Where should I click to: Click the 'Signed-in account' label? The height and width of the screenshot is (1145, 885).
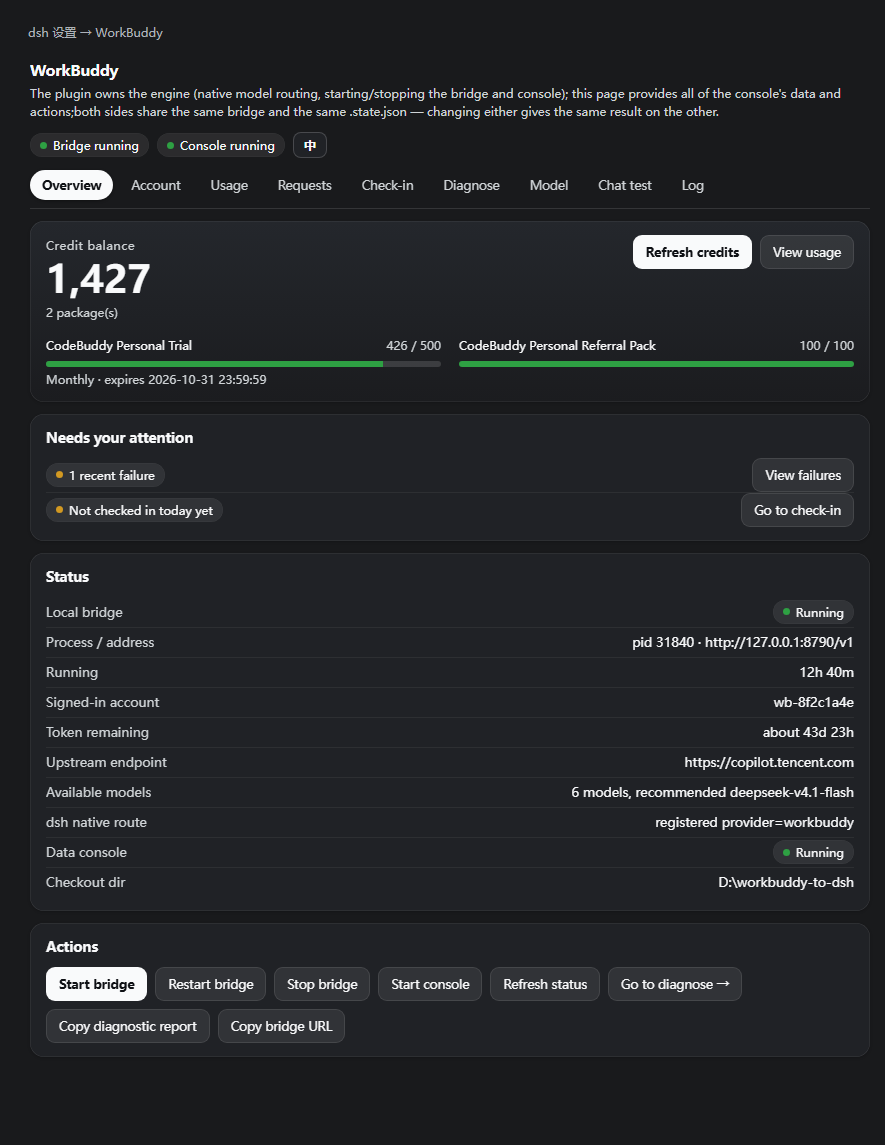point(102,702)
